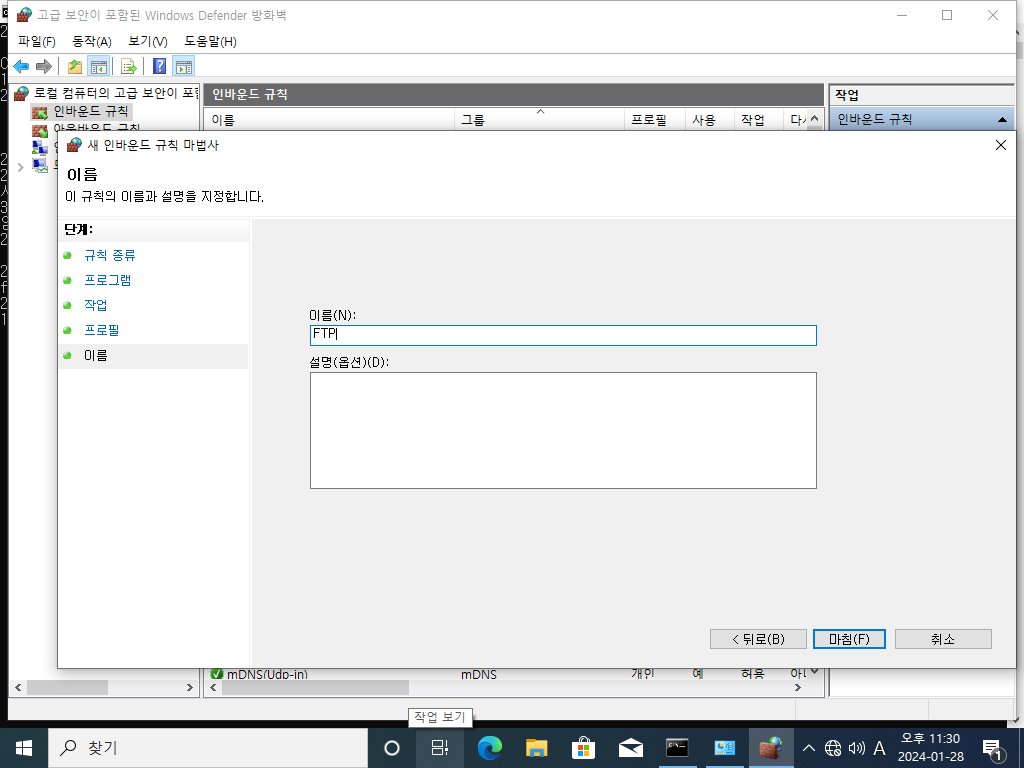Click tree pane horizontal scrollbar right arrow
The height and width of the screenshot is (768, 1024).
tap(190, 688)
